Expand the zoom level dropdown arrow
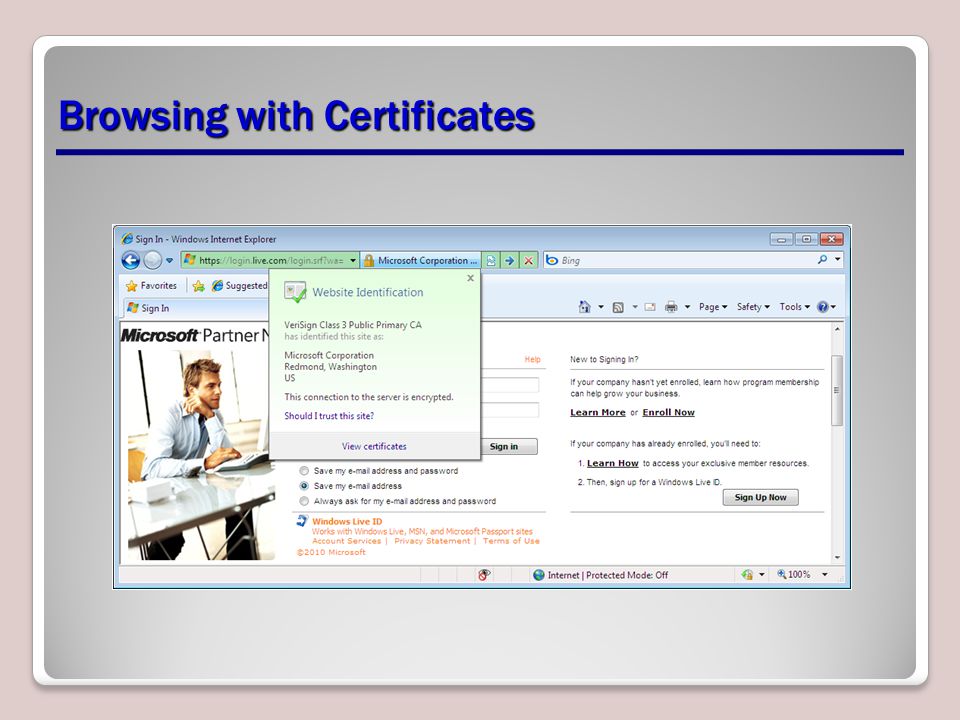The image size is (960, 720). coord(825,574)
